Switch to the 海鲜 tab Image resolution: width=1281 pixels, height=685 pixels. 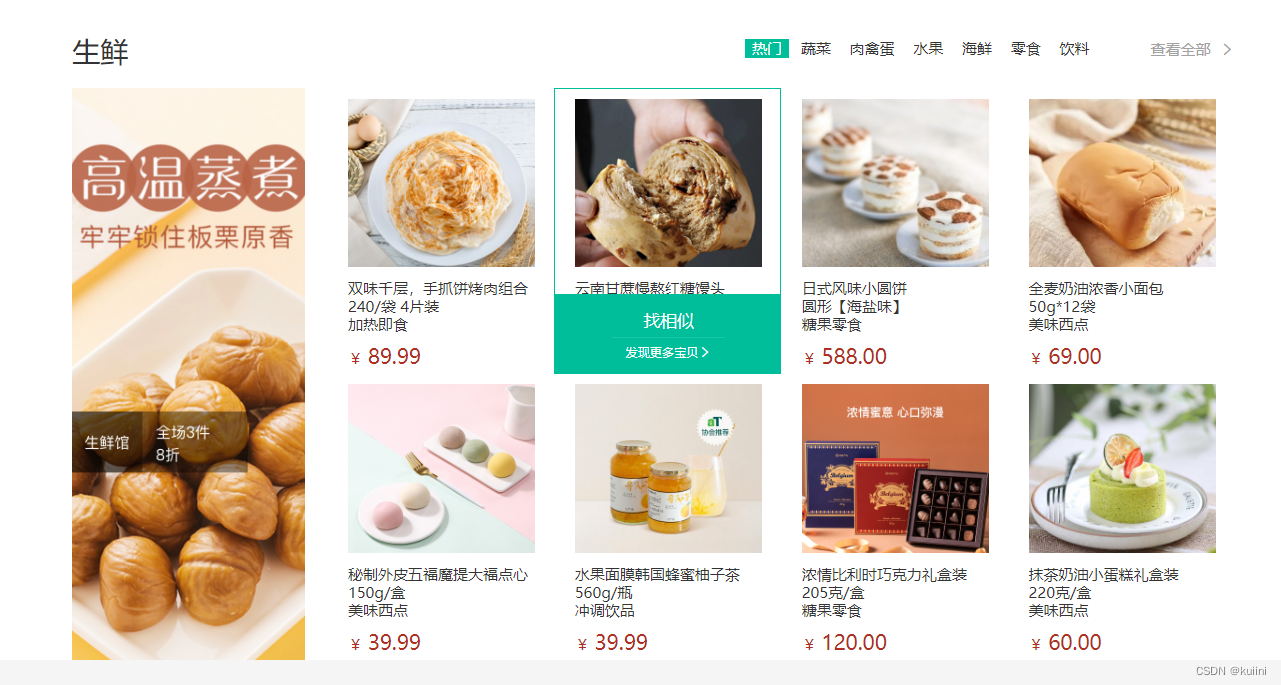click(977, 49)
